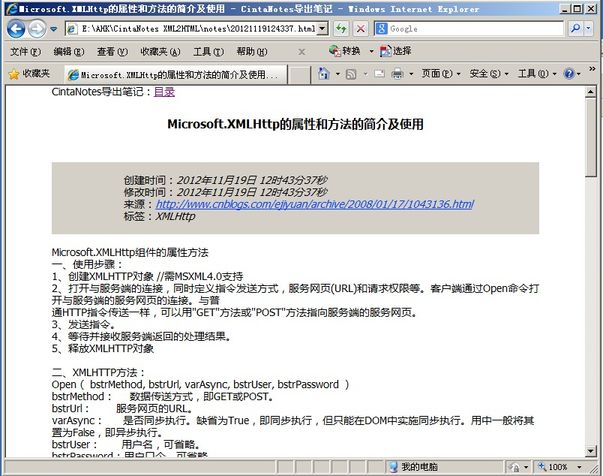Click the magnifier search button
Image resolution: width=603 pixels, height=476 pixels.
(576, 29)
